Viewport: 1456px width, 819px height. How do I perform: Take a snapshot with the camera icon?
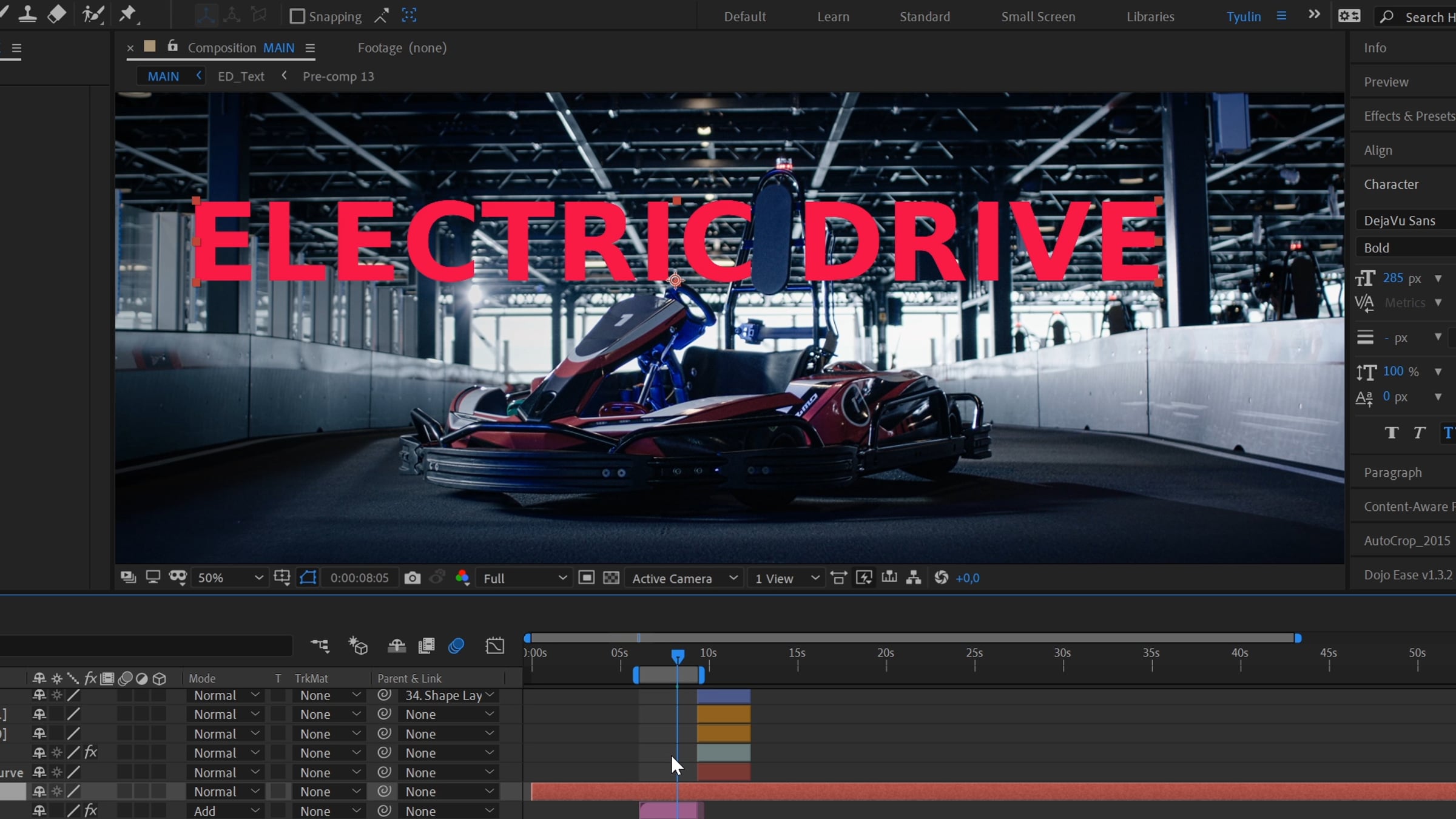pos(413,578)
